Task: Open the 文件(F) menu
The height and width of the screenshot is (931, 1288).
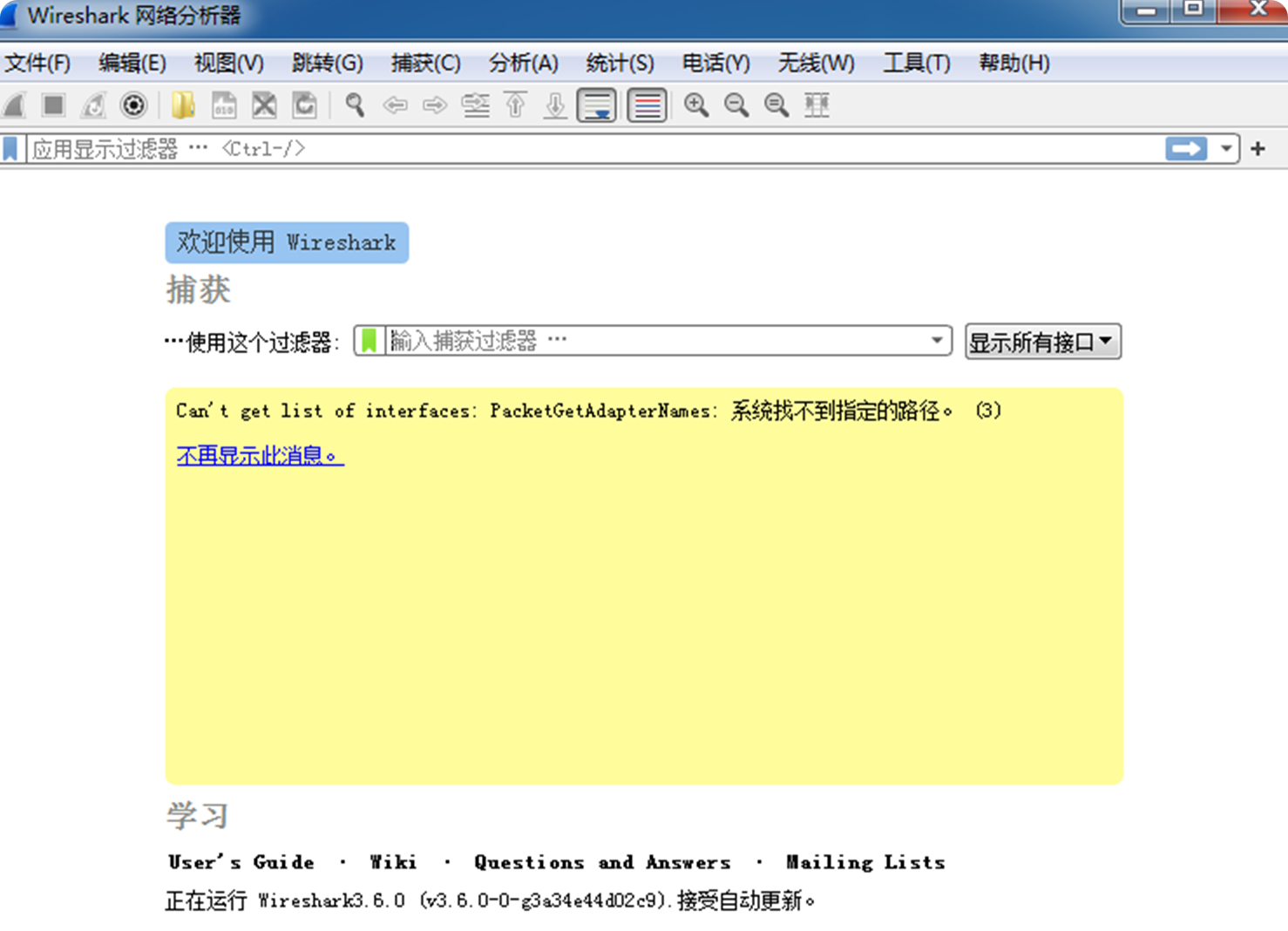Action: tap(37, 63)
